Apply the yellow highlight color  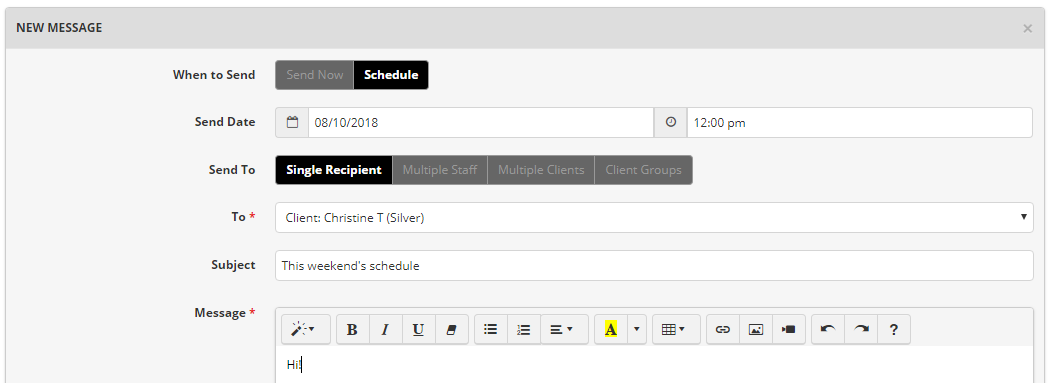pyautogui.click(x=611, y=330)
